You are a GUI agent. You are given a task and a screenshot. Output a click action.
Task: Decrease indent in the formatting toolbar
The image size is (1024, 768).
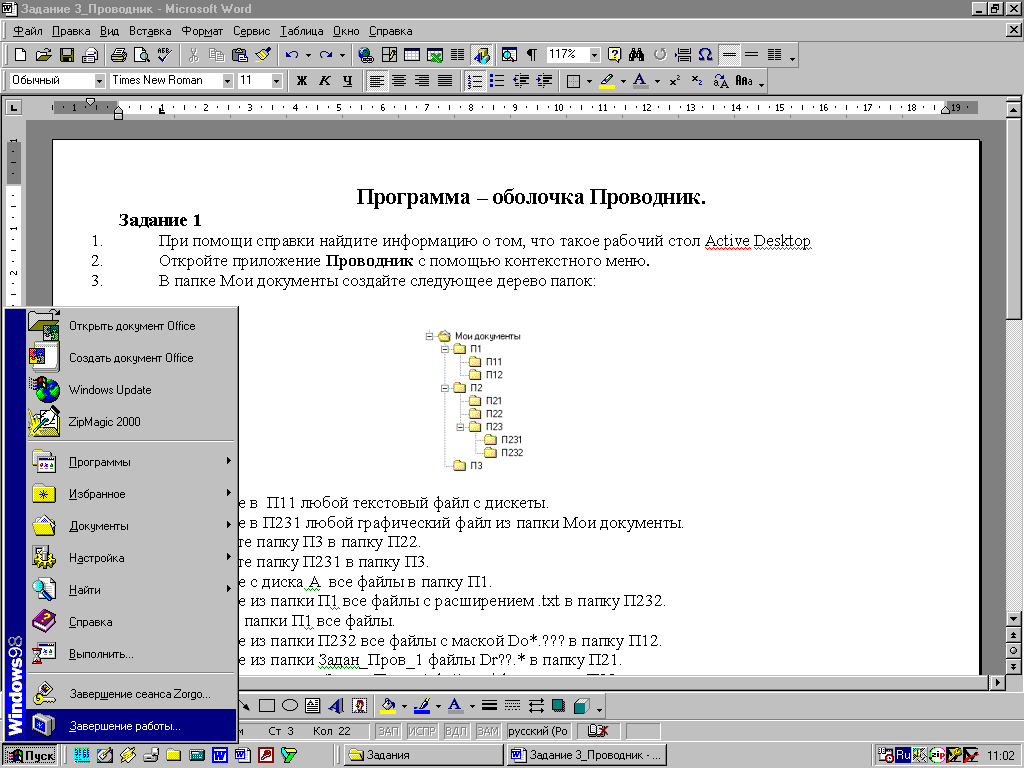[x=520, y=80]
